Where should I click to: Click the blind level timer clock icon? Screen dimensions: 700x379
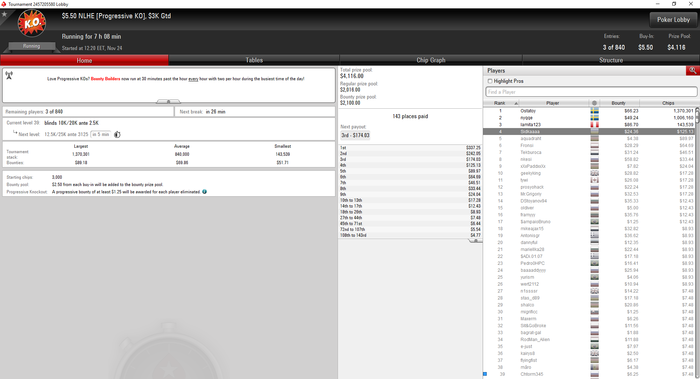click(117, 134)
